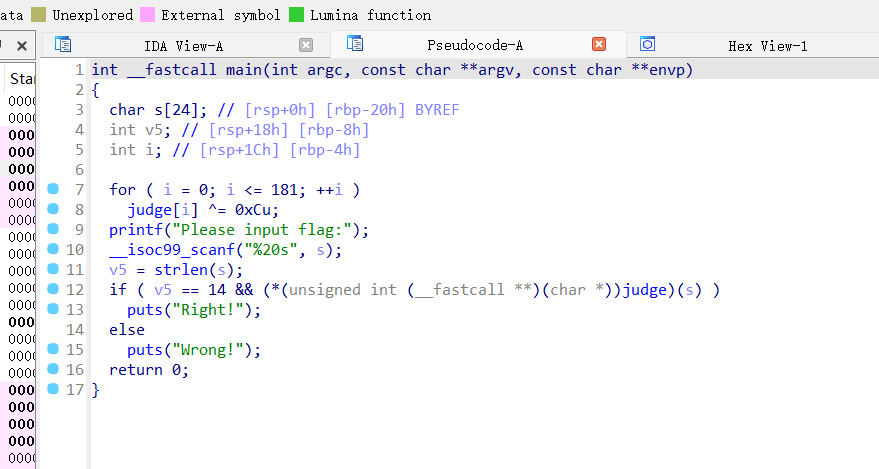The image size is (879, 469).
Task: Toggle breakpoint dot on line 8
Action: [53, 209]
